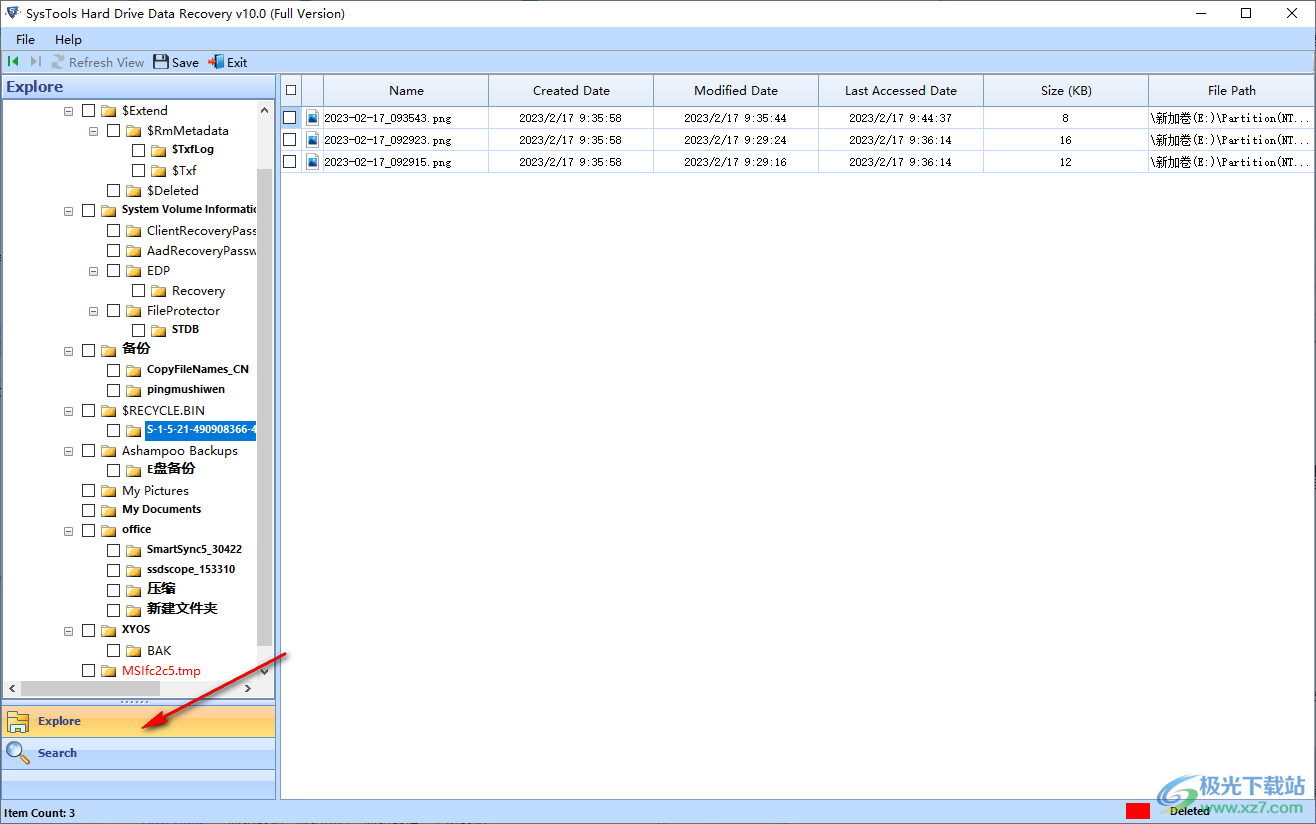Click the office folder icon
1316x824 pixels.
tap(109, 531)
